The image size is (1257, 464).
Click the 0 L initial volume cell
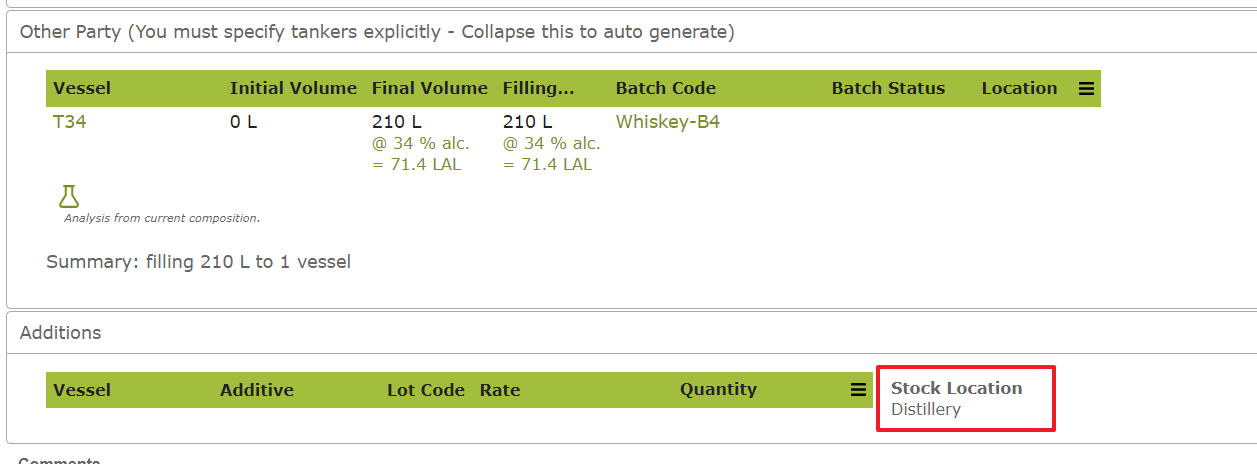pos(243,122)
